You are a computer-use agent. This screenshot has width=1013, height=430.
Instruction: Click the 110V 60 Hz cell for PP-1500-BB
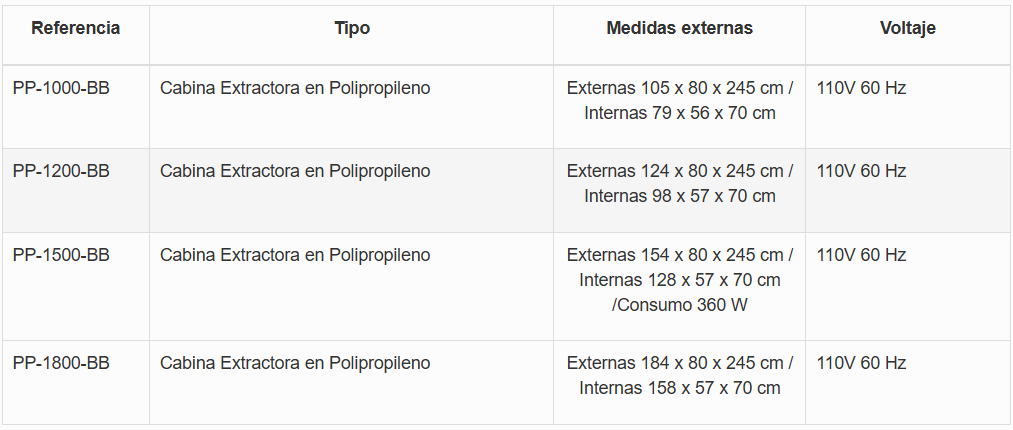[861, 255]
